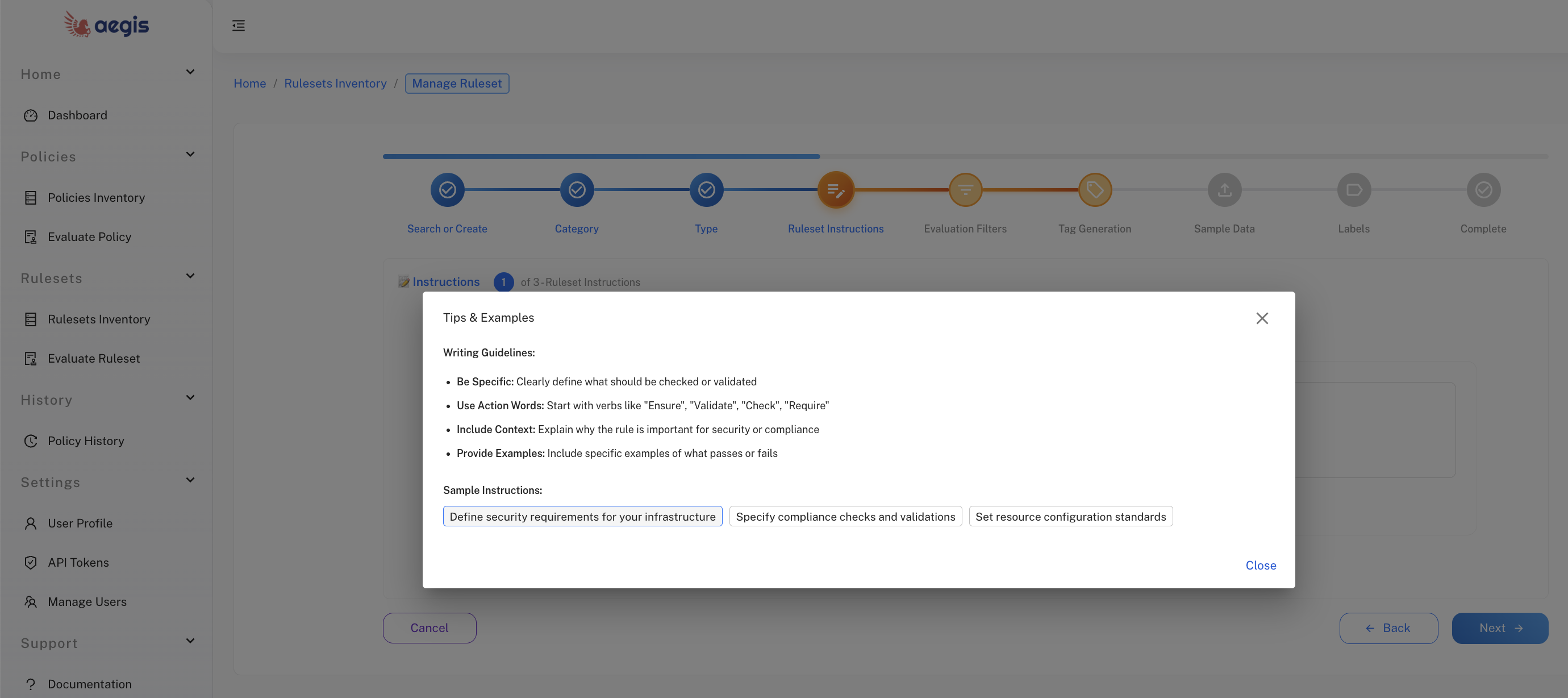The image size is (1568, 698).
Task: Click the Cancel button
Action: tap(429, 628)
